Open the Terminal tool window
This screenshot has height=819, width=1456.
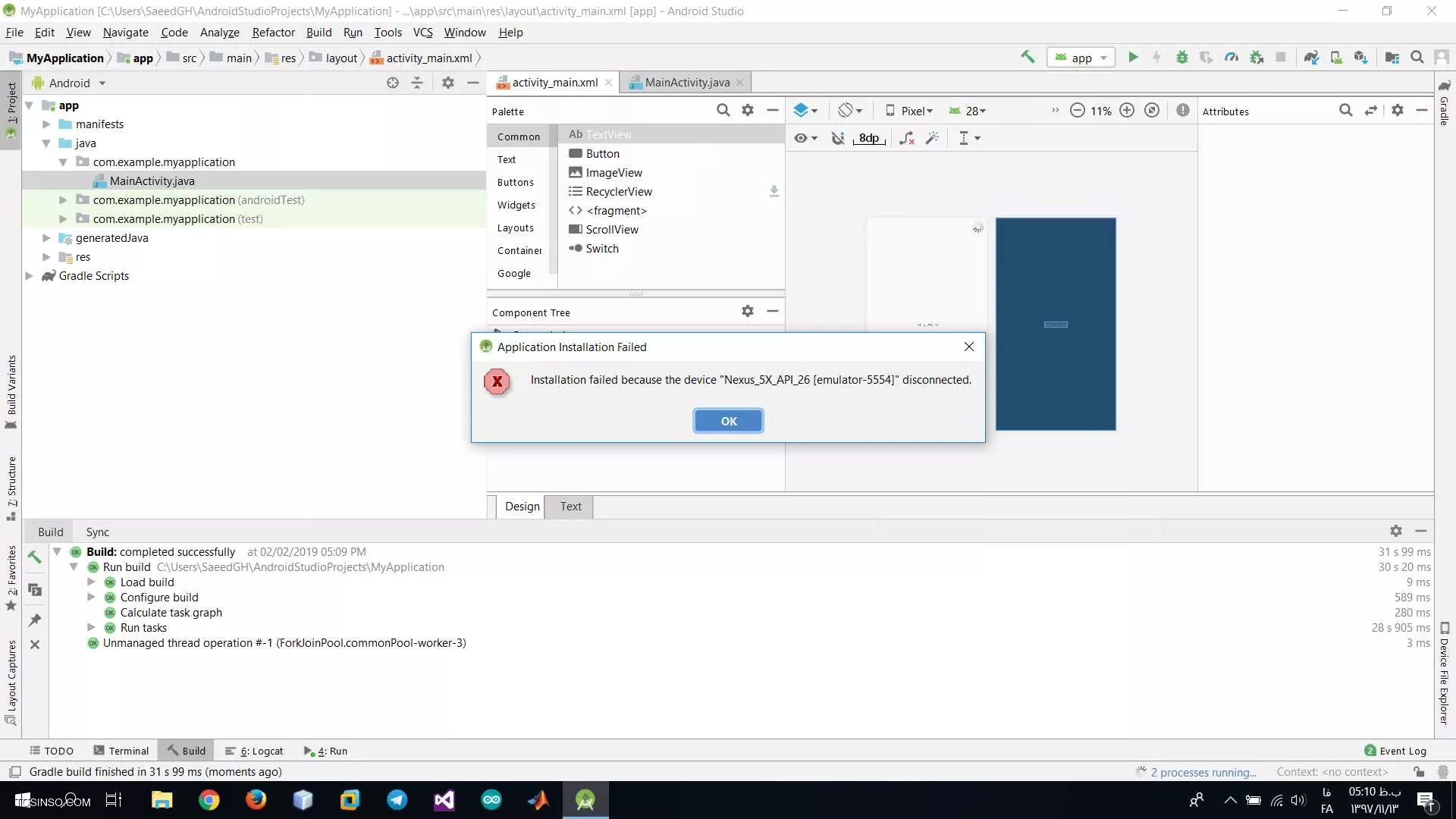pos(121,751)
